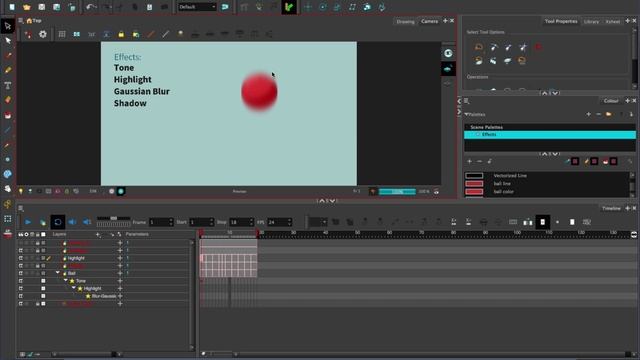Add a new colour swatch with plus
Screen dimensions: 640x360
(x=469, y=162)
